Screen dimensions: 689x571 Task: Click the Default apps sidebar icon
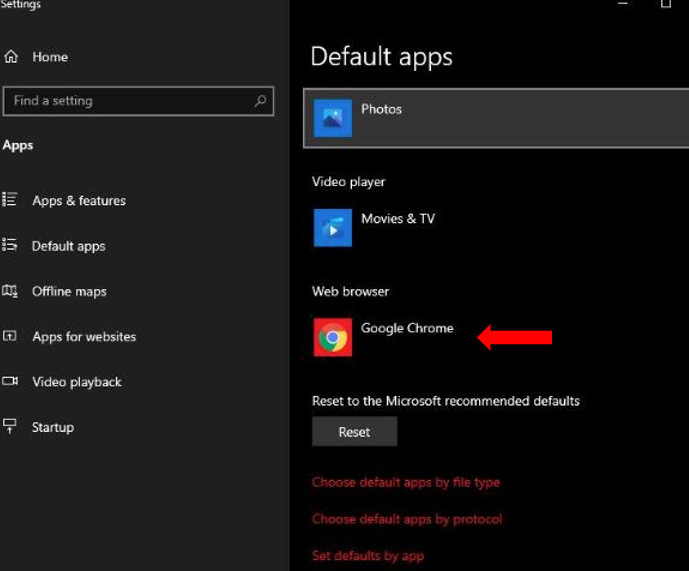click(10, 245)
